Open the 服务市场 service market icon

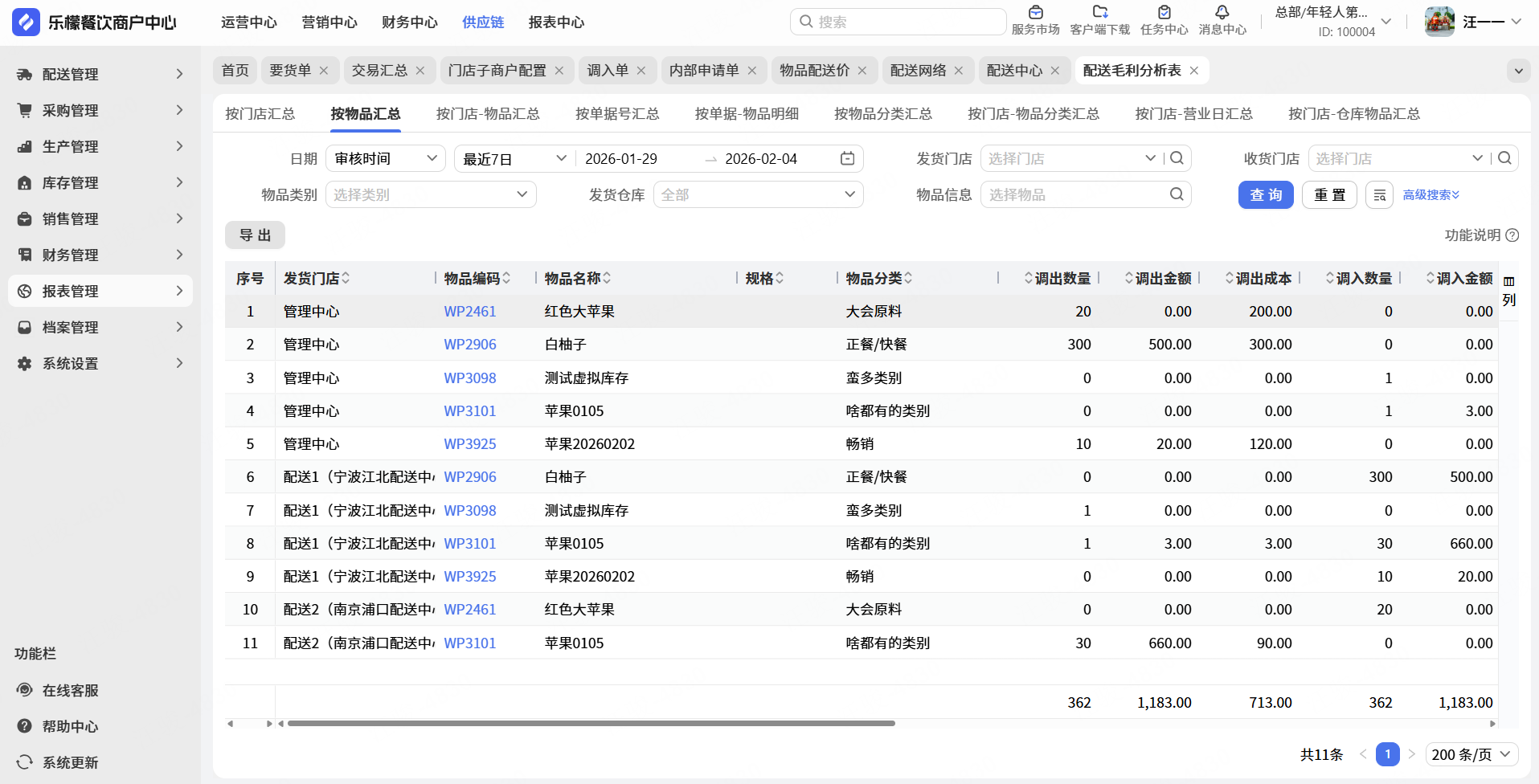(1035, 13)
